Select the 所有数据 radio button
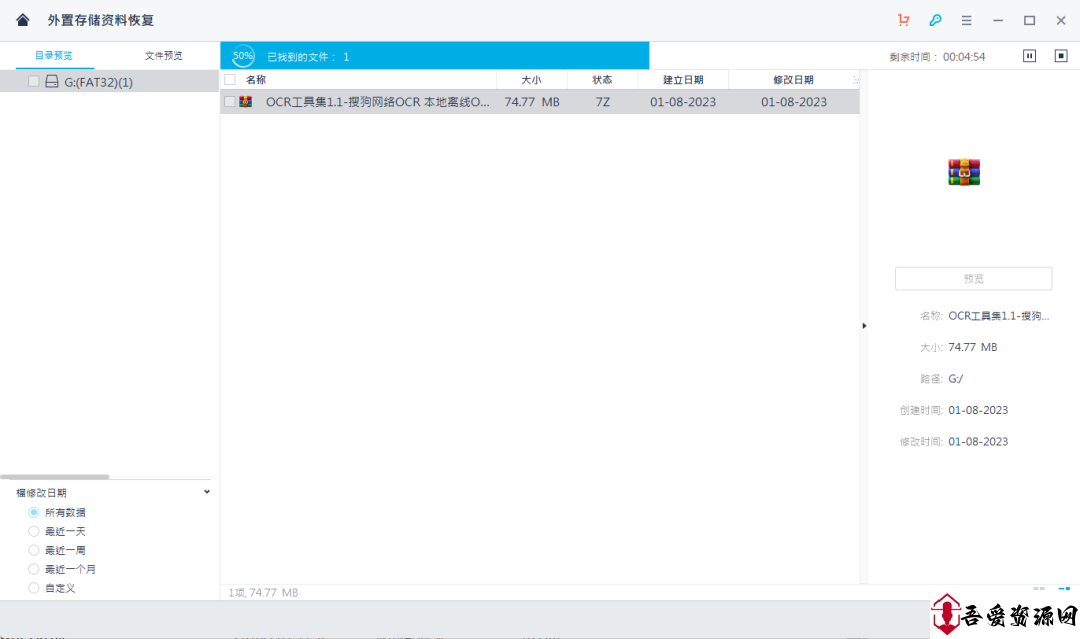Screen dimensions: 1080x639 pos(33,512)
